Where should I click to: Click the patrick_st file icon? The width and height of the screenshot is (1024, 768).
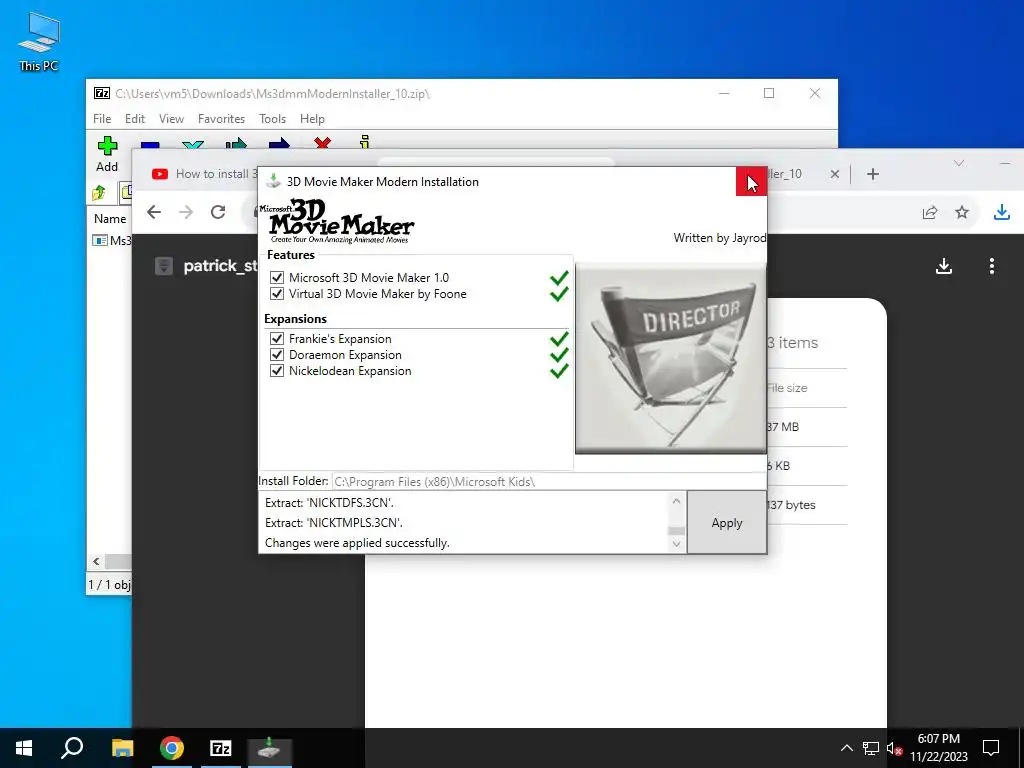point(164,266)
